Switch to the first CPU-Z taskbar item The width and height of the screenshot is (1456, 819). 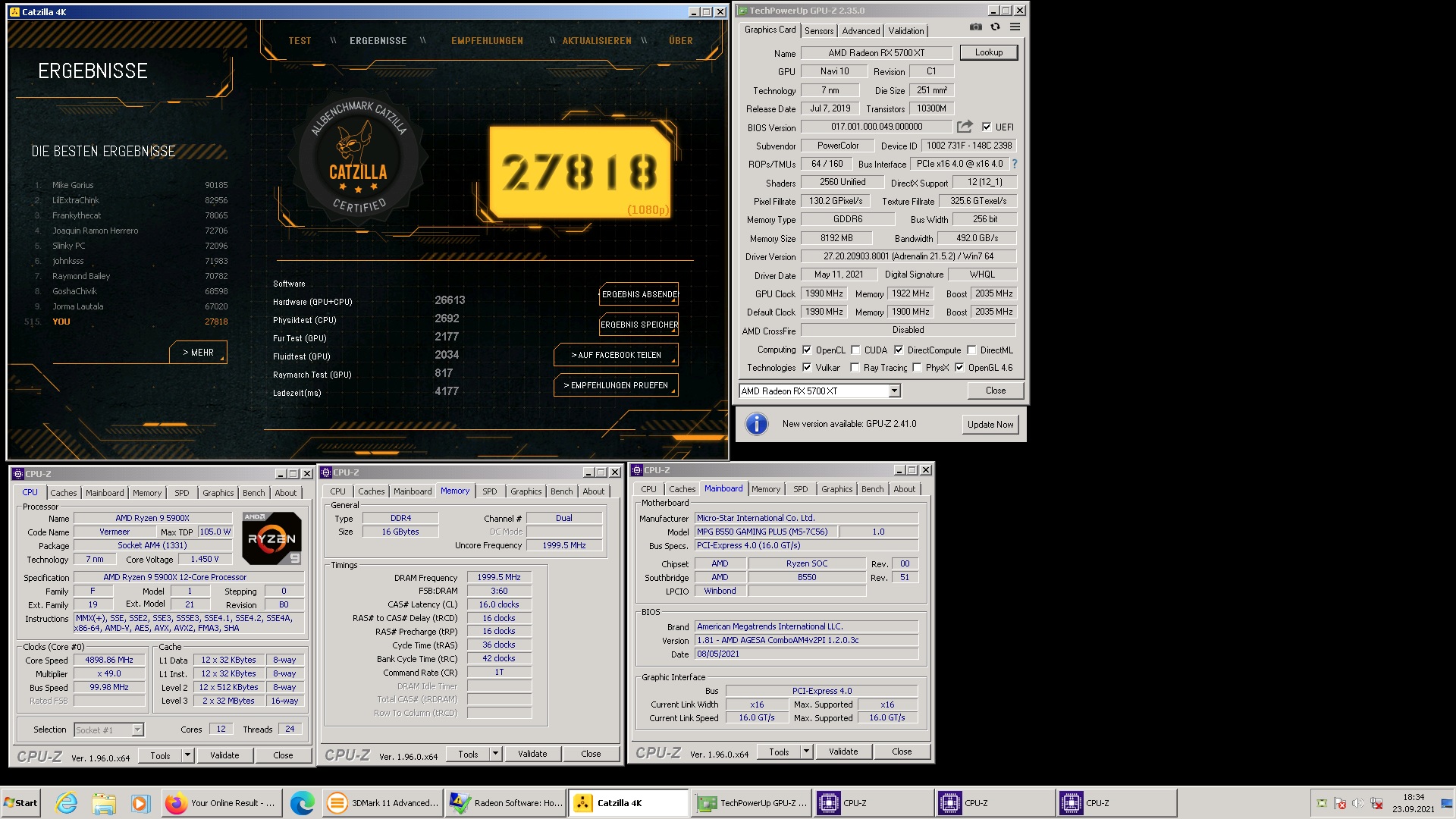tap(874, 803)
